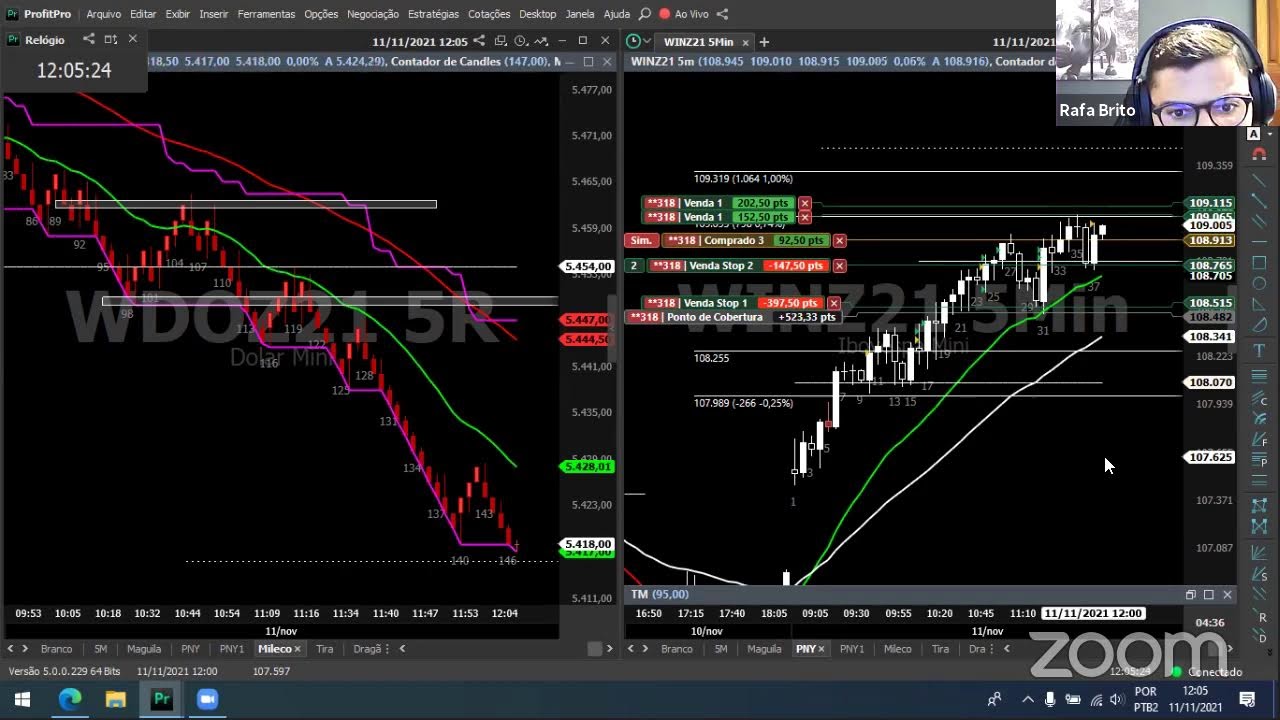
Task: Select the text annotation tool
Action: click(x=1259, y=350)
